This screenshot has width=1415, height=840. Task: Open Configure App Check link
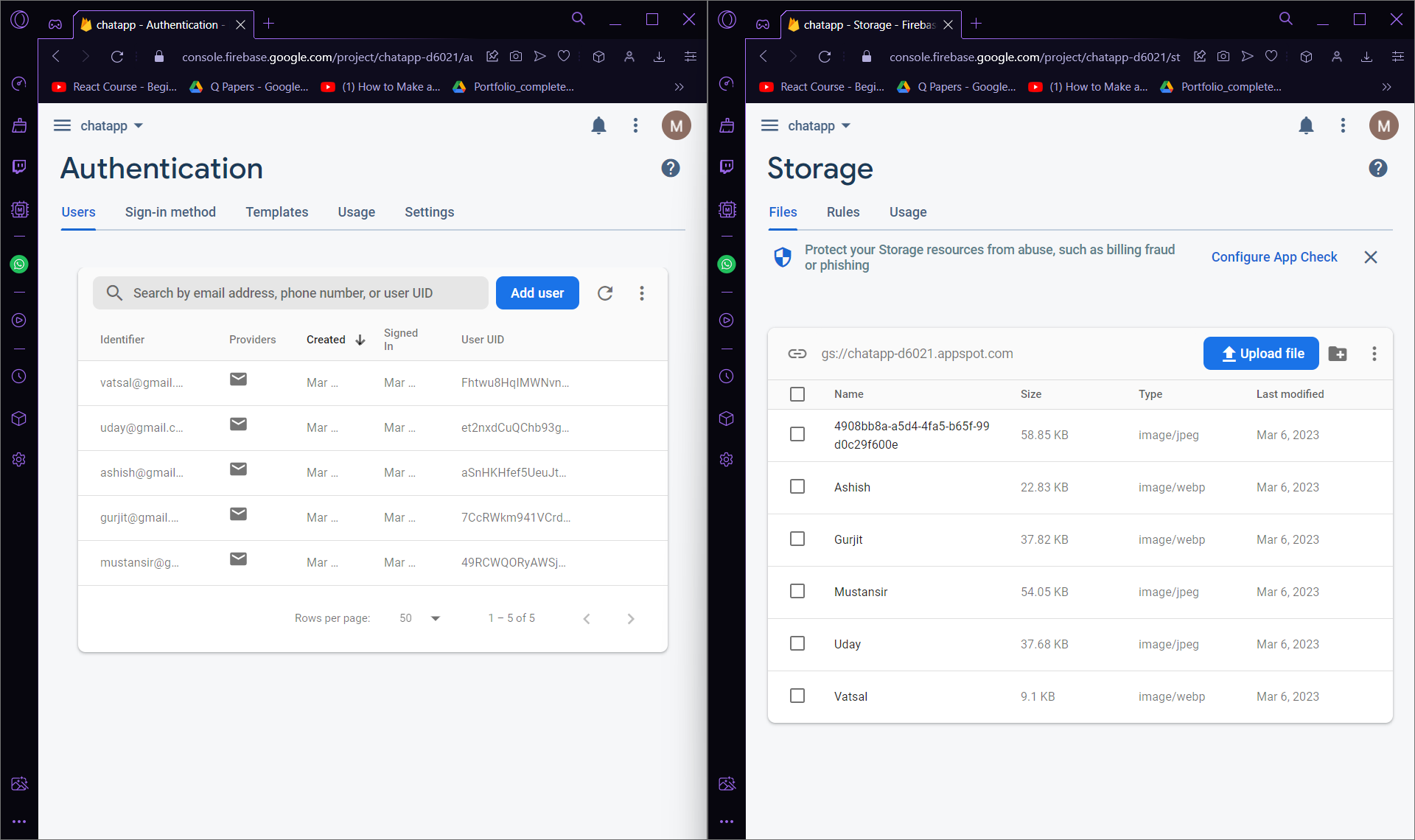(x=1274, y=257)
